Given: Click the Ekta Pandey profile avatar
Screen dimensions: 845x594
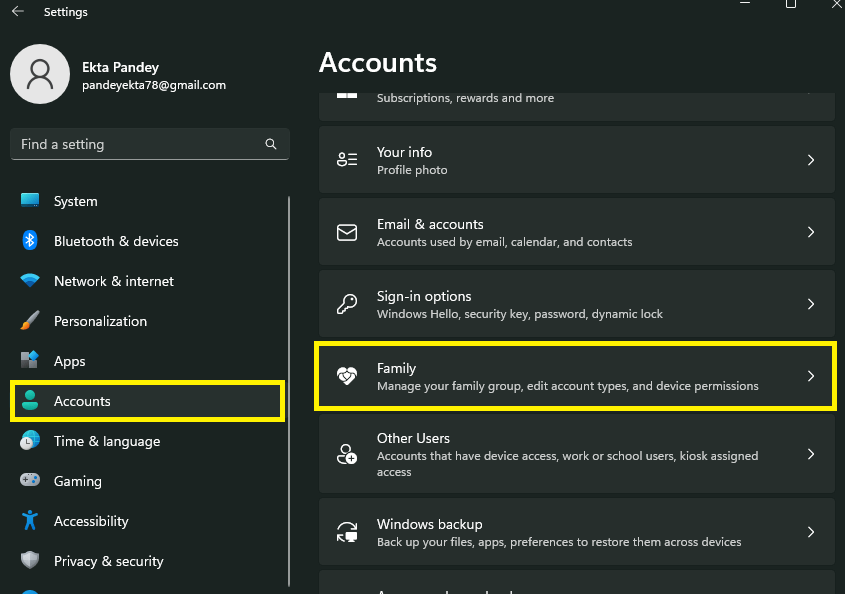Looking at the screenshot, I should (x=40, y=76).
